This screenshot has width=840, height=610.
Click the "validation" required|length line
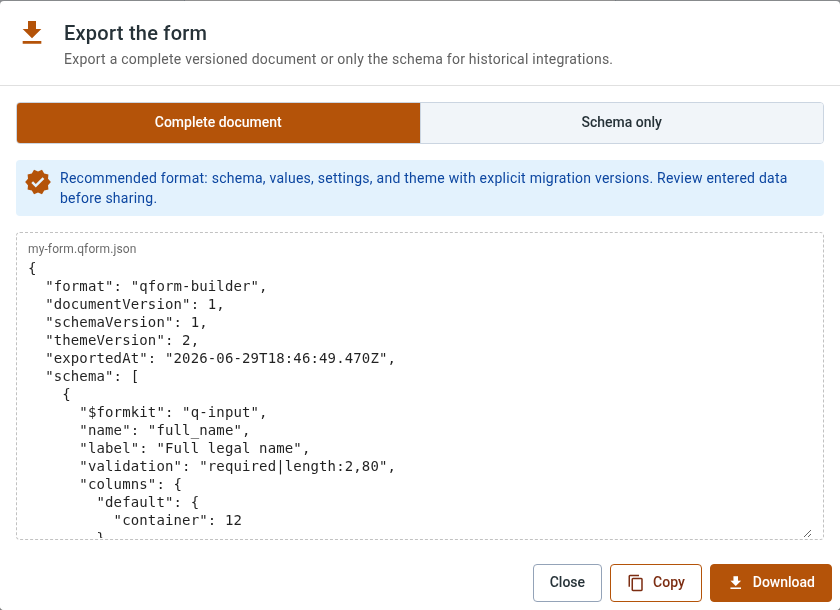pos(238,466)
